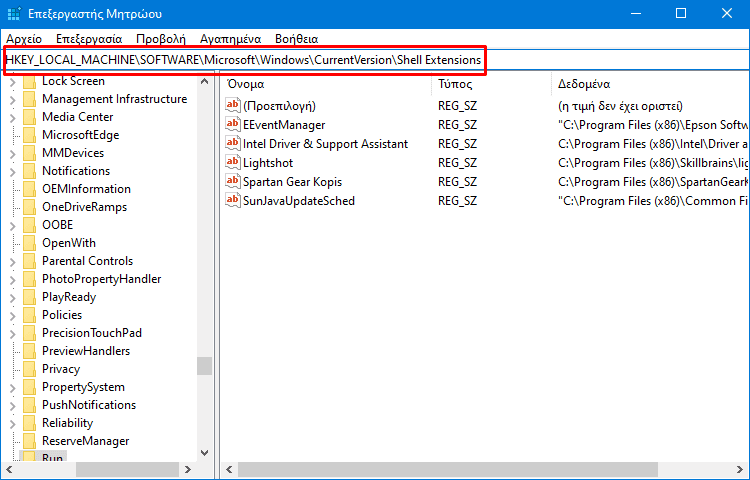Expand the Lock Screen key
750x480 pixels.
click(x=13, y=82)
